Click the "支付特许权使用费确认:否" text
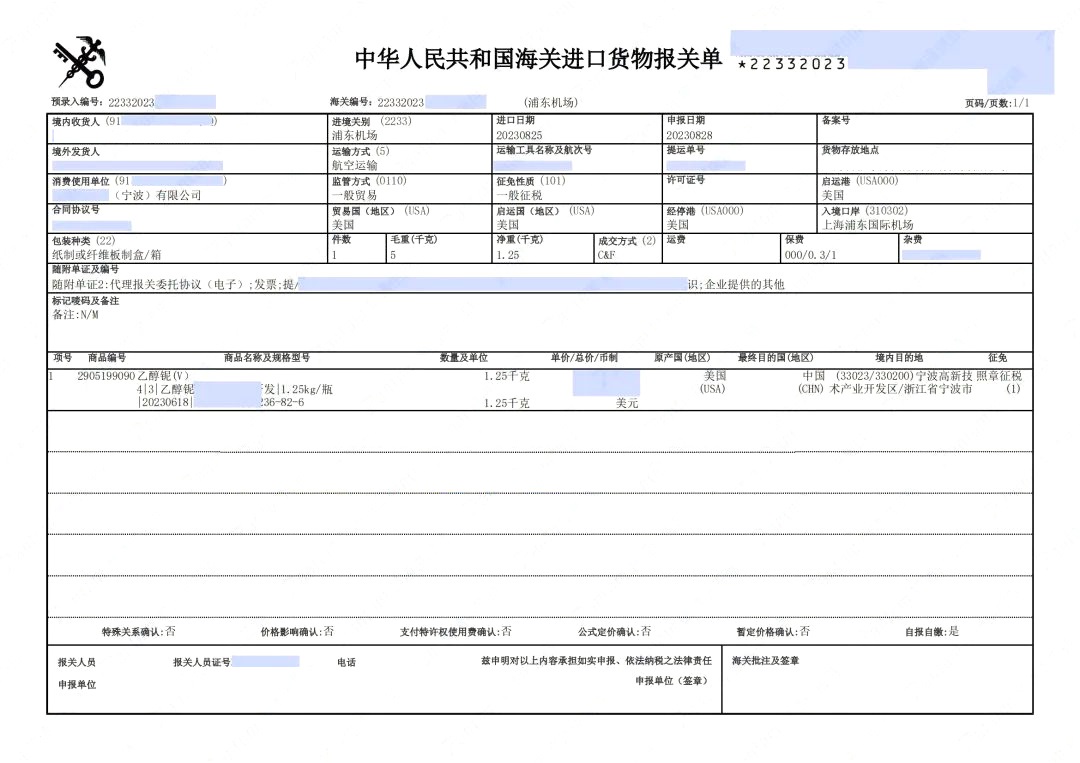The height and width of the screenshot is (763, 1080). click(456, 631)
